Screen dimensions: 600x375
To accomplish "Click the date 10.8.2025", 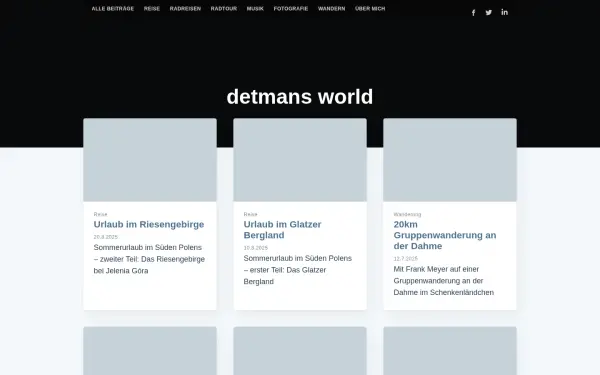I will [256, 248].
